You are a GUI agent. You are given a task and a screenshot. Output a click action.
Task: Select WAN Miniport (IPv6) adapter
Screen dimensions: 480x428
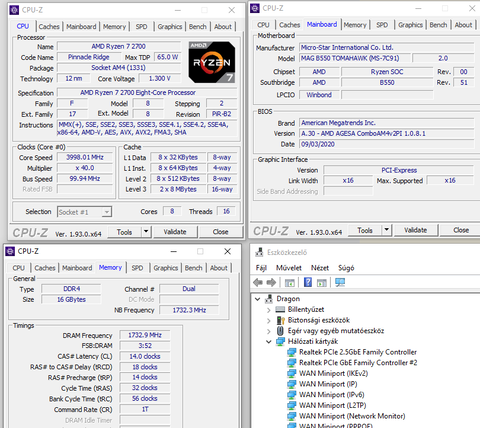click(x=331, y=395)
